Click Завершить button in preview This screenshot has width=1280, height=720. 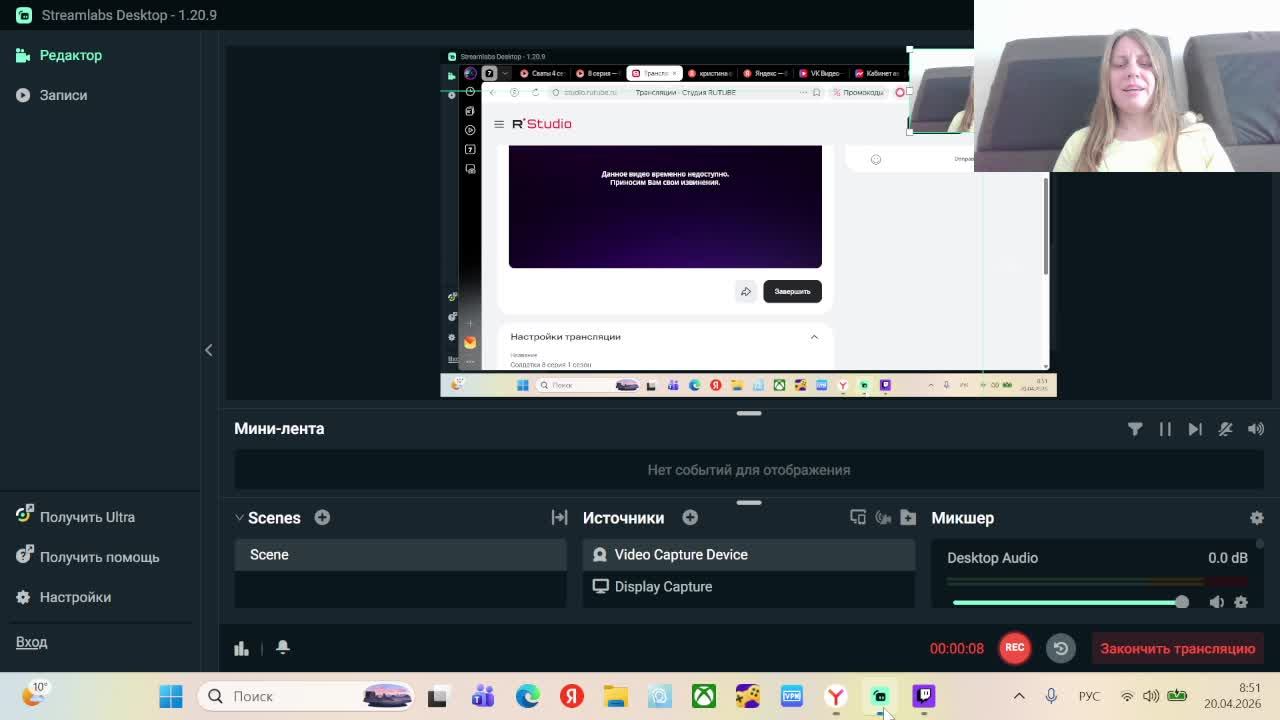[x=792, y=291]
